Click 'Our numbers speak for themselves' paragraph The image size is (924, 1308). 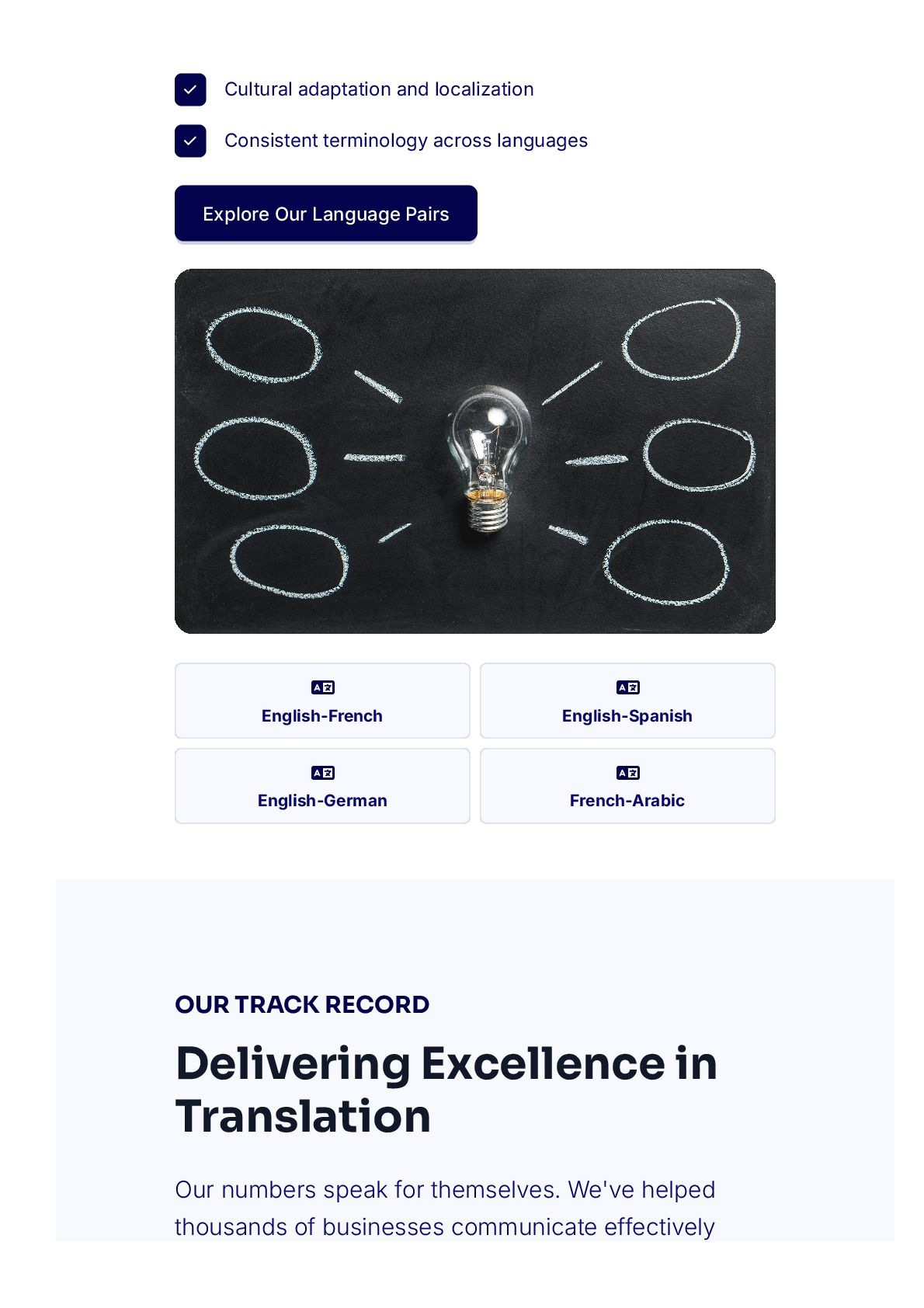point(445,1208)
